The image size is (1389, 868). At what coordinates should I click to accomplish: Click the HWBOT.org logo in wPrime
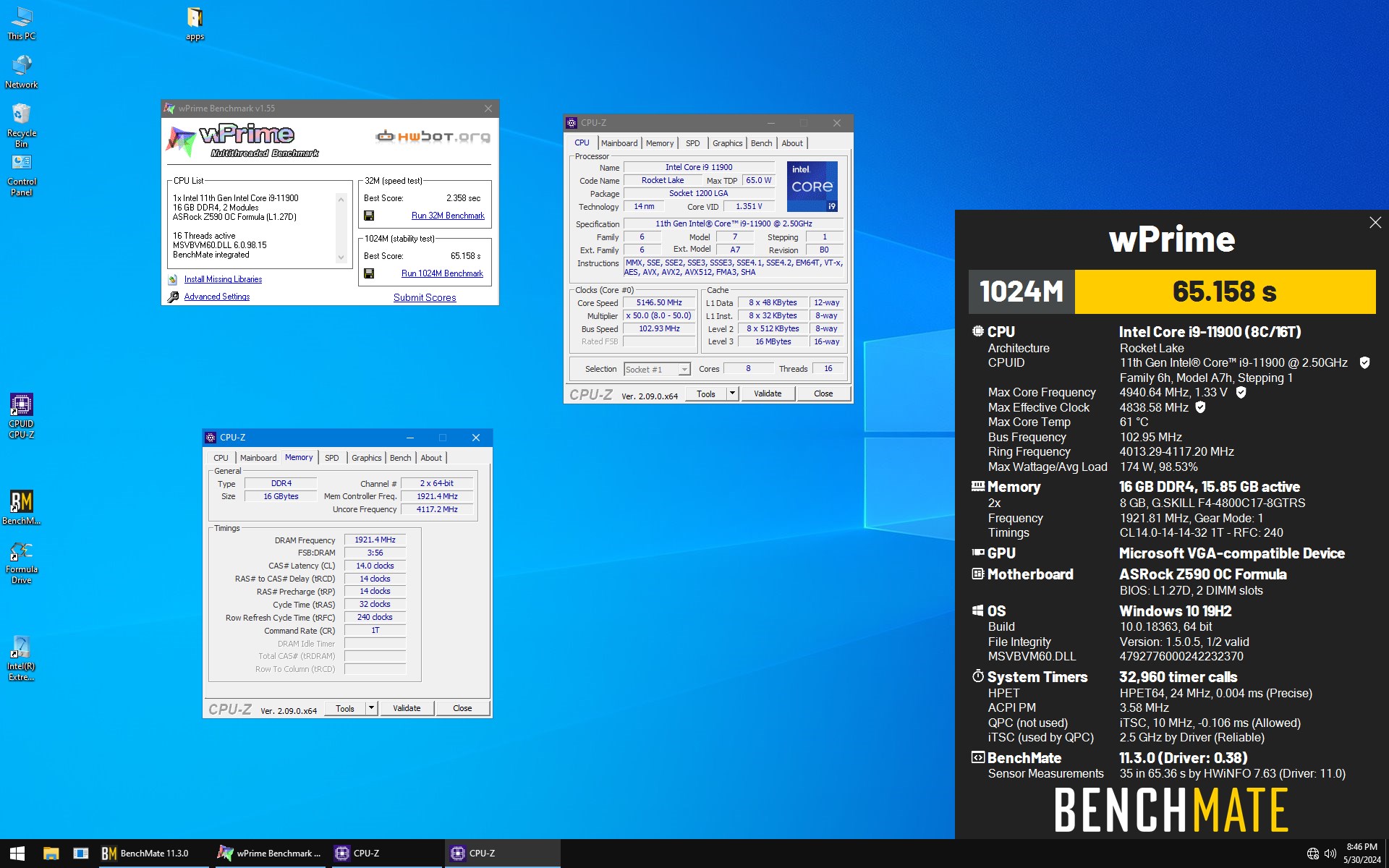433,136
